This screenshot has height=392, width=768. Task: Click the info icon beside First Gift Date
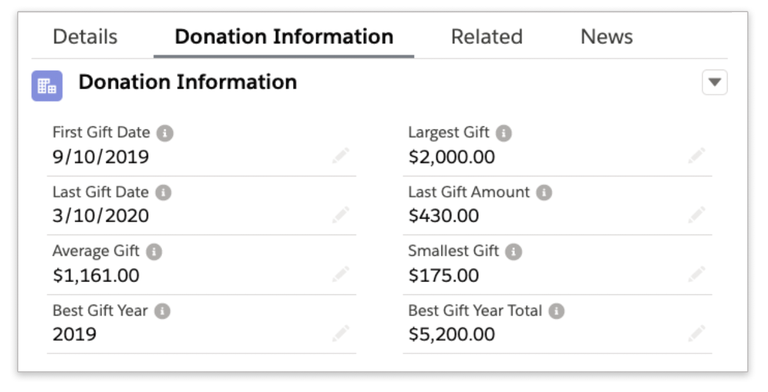coord(165,133)
